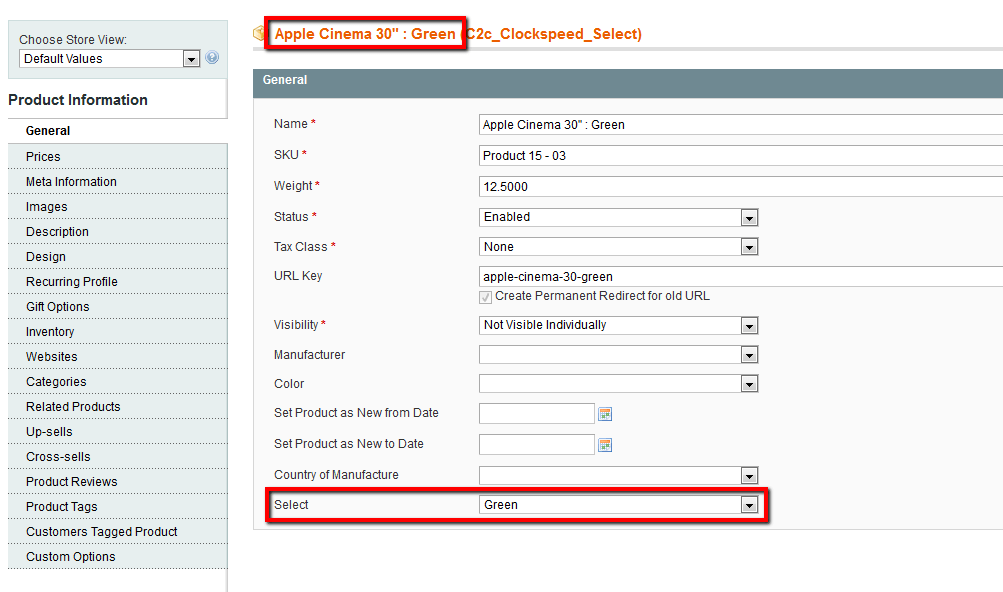Open the Custom Options tab
This screenshot has height=592, width=1003.
(x=118, y=556)
